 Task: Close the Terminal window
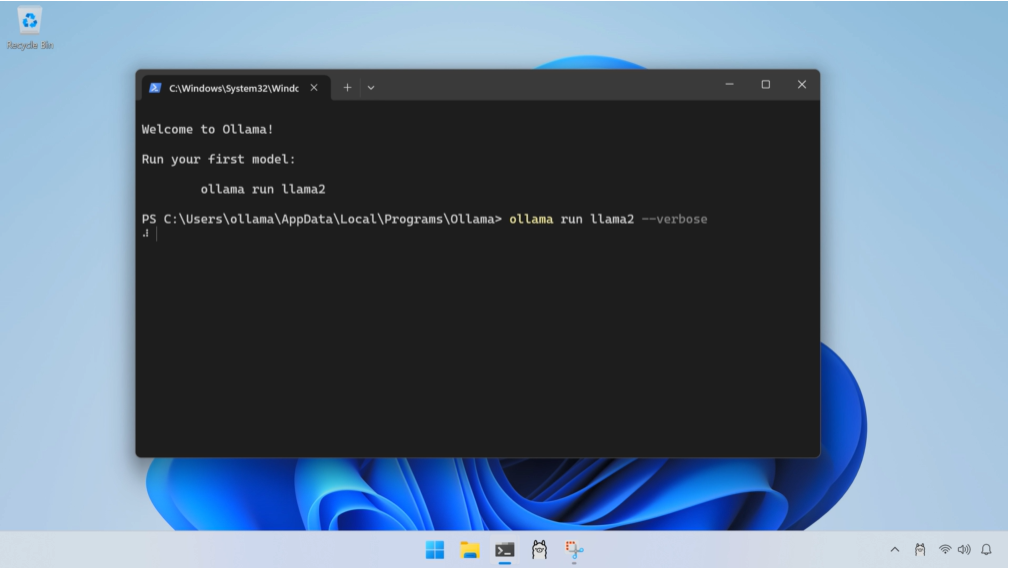(x=802, y=84)
